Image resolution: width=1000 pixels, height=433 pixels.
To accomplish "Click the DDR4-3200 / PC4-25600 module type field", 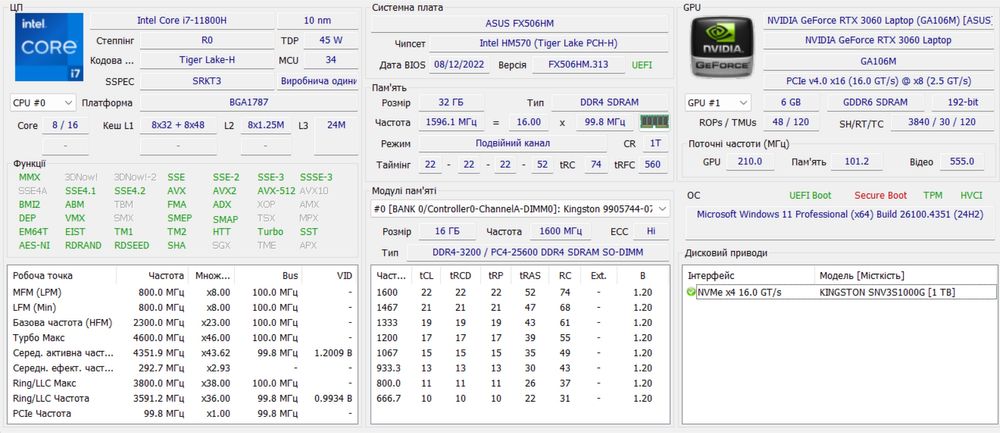I will coord(538,253).
